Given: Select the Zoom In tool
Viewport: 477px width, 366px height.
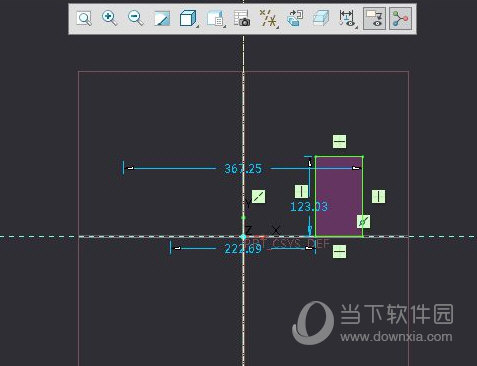Looking at the screenshot, I should point(110,18).
